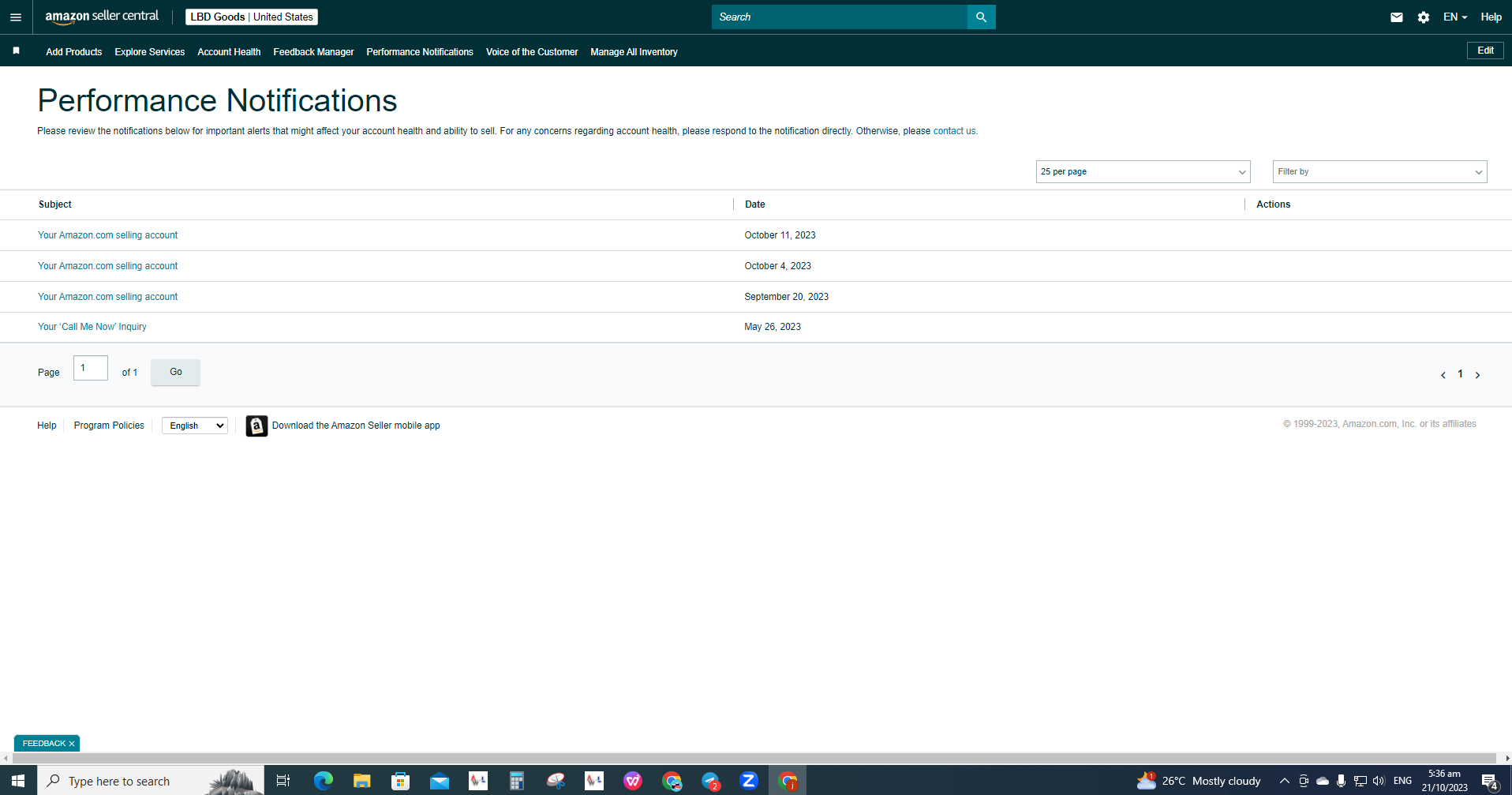This screenshot has height=795, width=1512.
Task: Click the footer Help link
Action: pos(47,426)
